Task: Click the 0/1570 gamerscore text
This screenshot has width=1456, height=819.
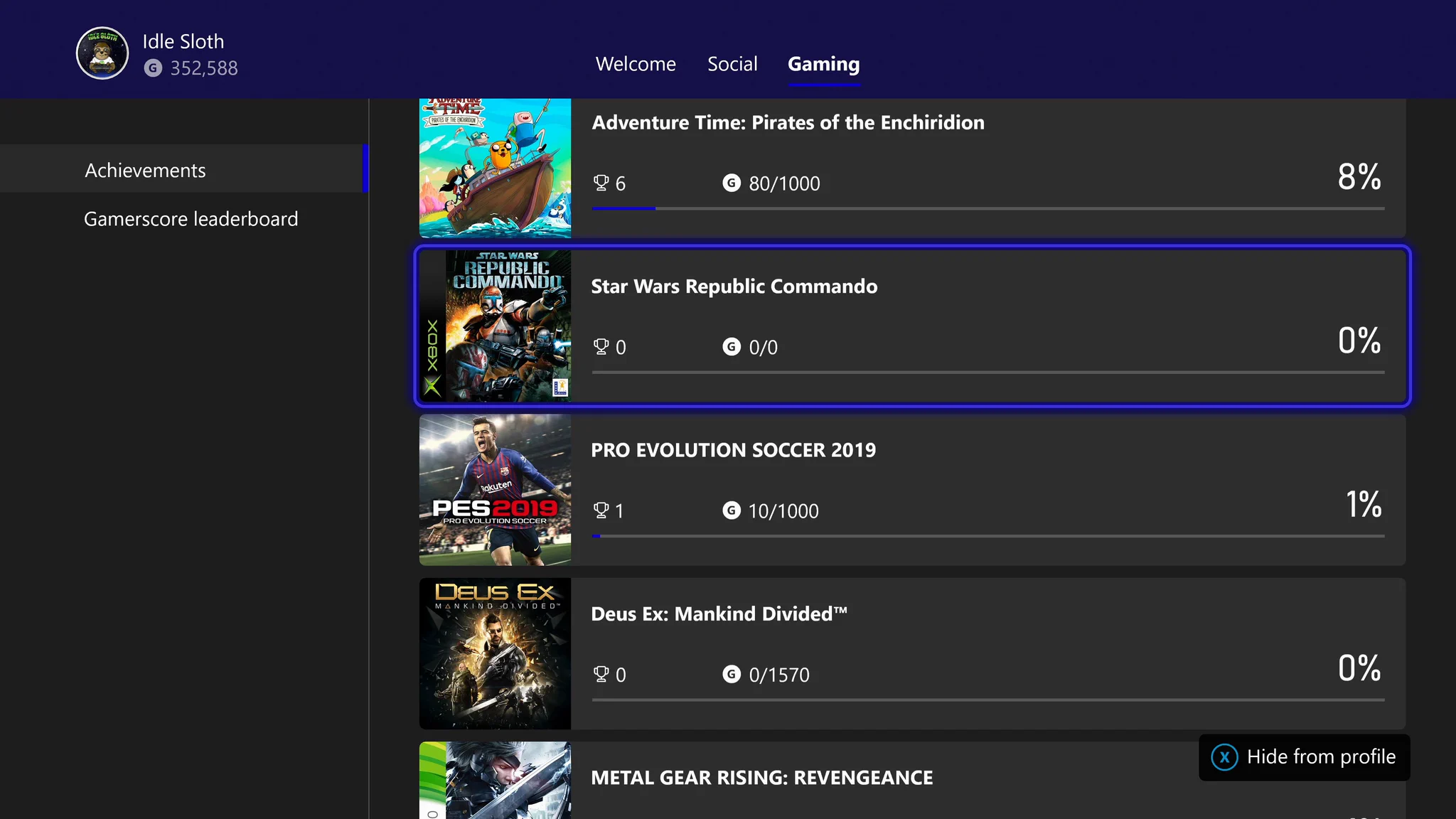Action: point(779,675)
